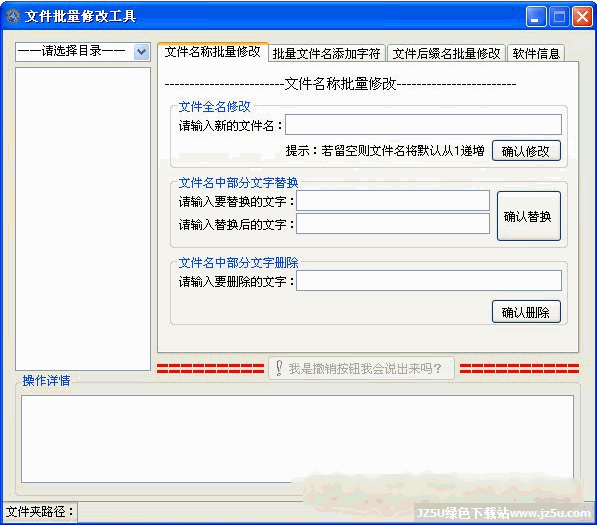Click the app icon in the title bar

(x=13, y=16)
